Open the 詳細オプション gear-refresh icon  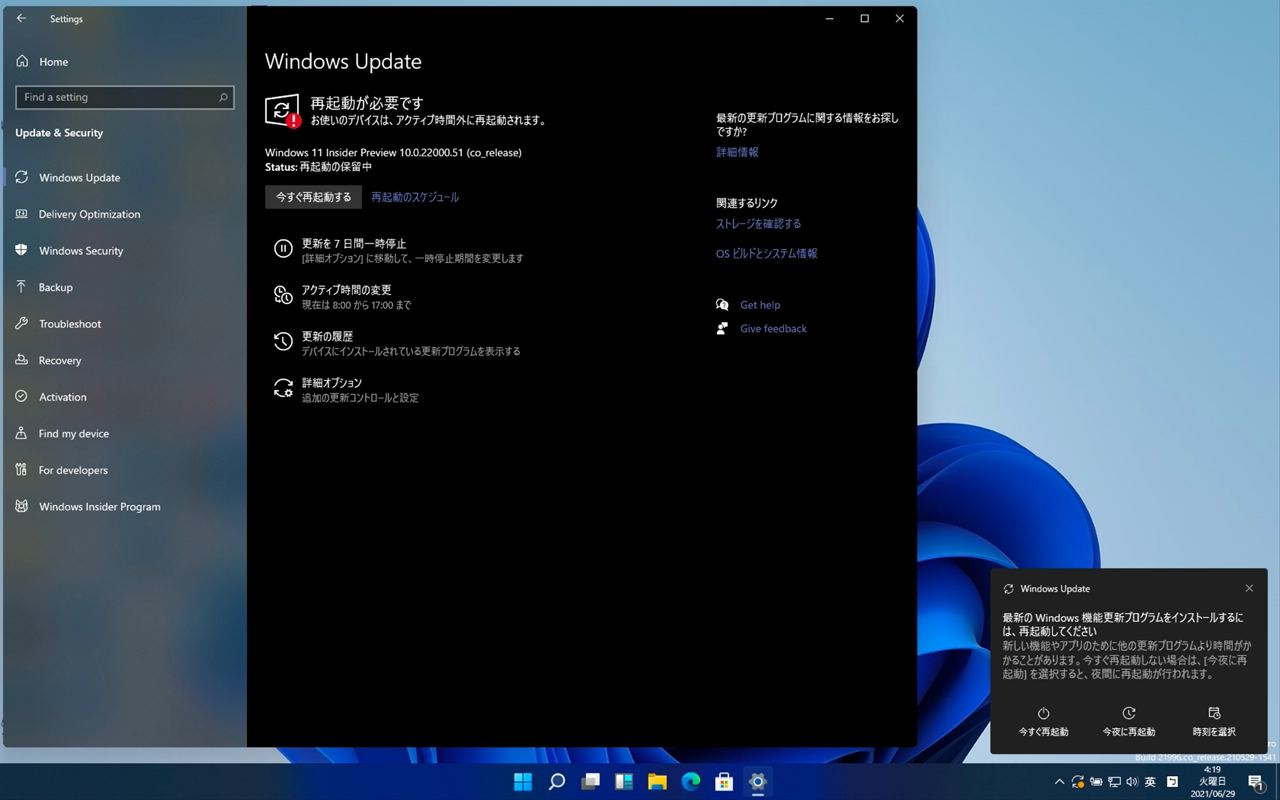(283, 388)
